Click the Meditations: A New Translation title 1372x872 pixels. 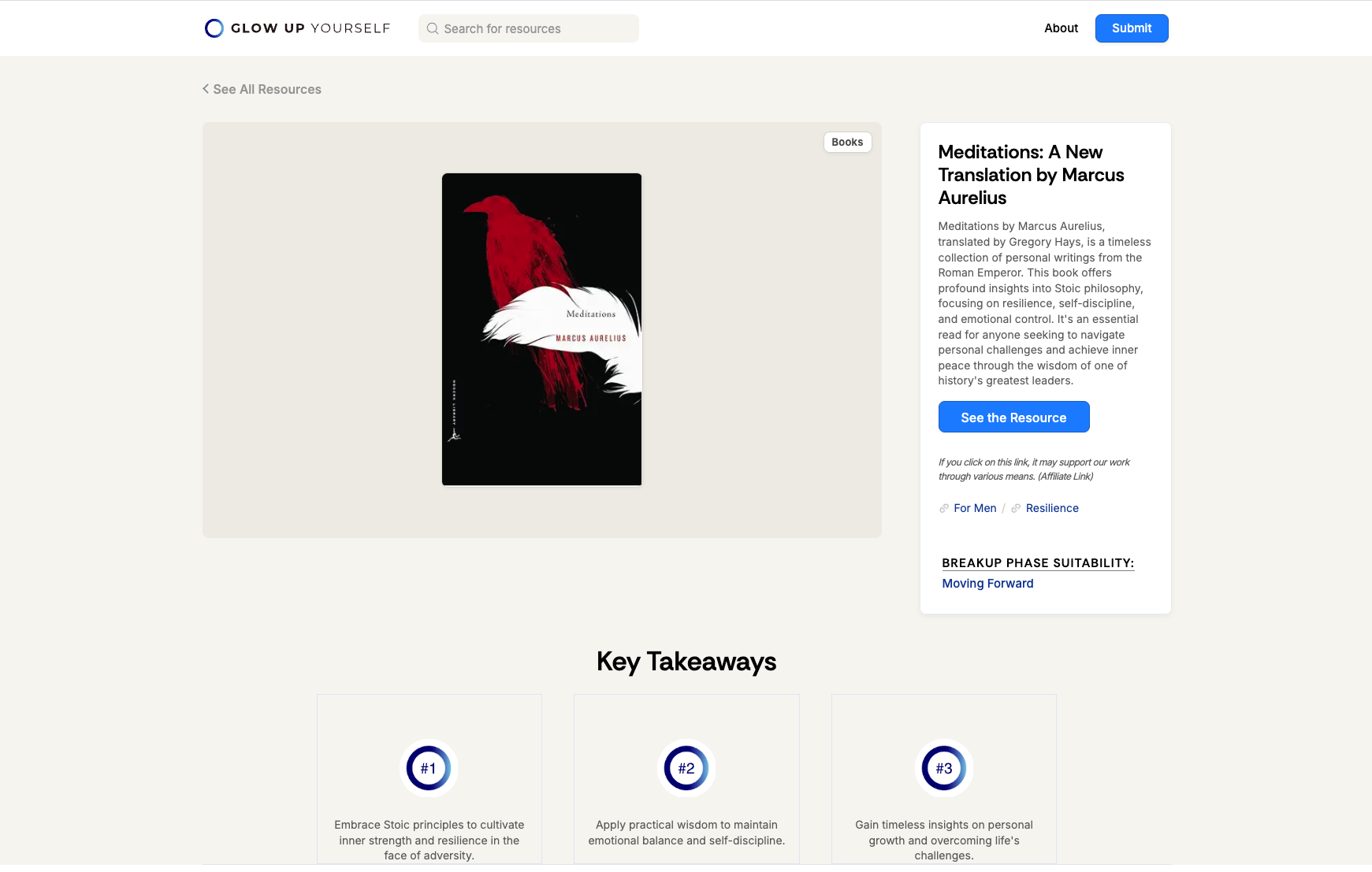[x=1031, y=175]
